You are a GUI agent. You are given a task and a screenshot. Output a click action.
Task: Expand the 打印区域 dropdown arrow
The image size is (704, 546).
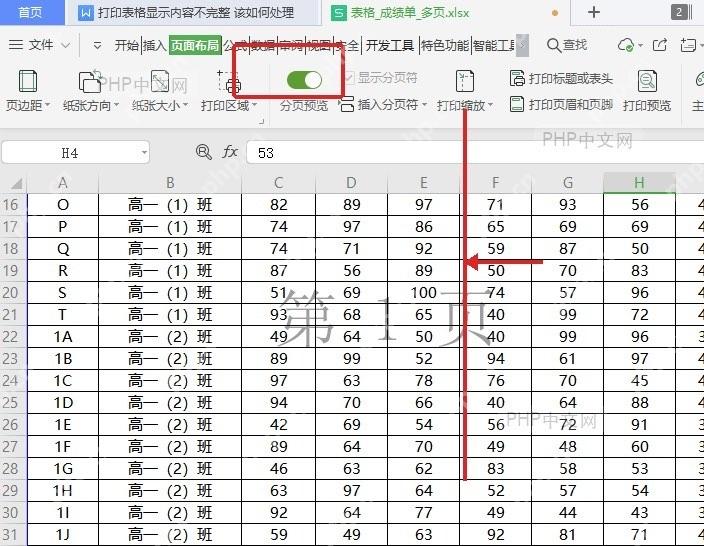coord(255,105)
